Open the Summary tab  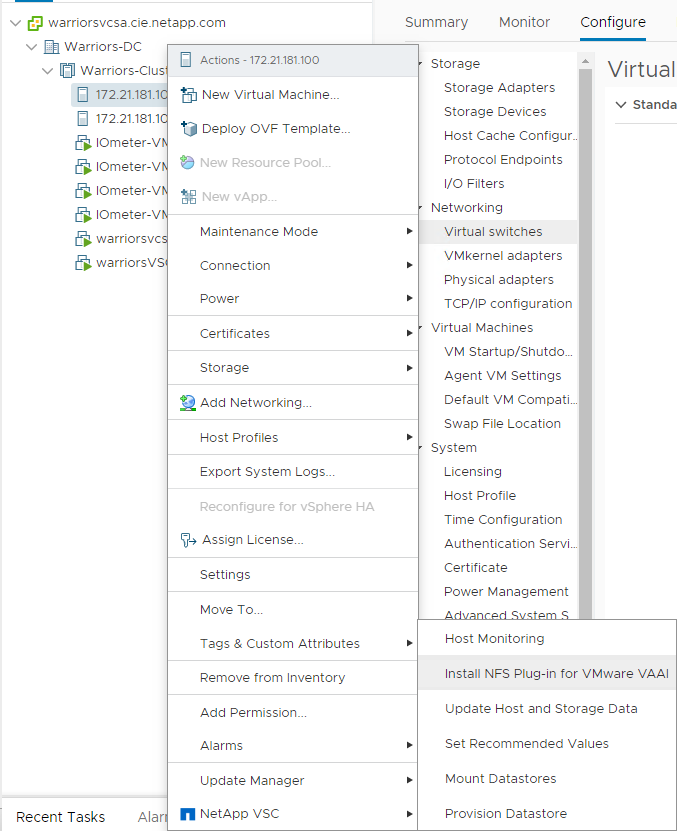point(436,22)
